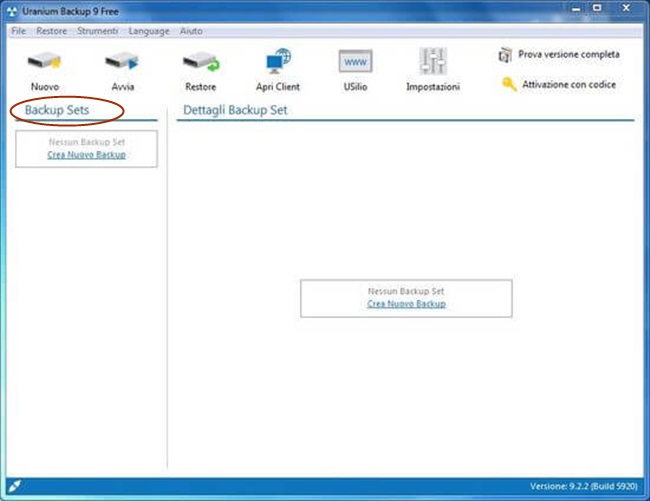Click Prova versione completa text link
The height and width of the screenshot is (501, 650).
(x=569, y=54)
